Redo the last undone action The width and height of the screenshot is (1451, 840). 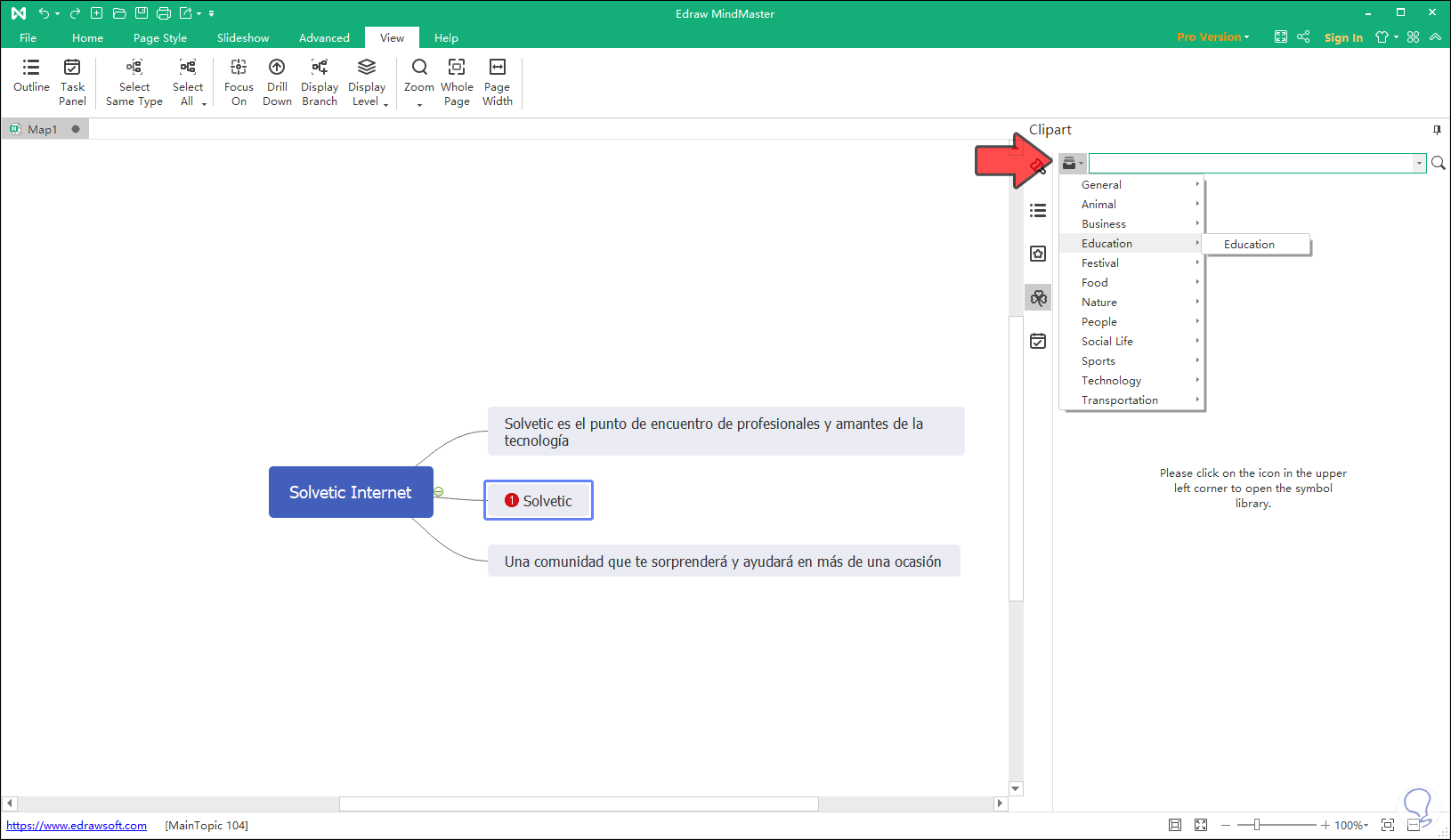pyautogui.click(x=75, y=13)
